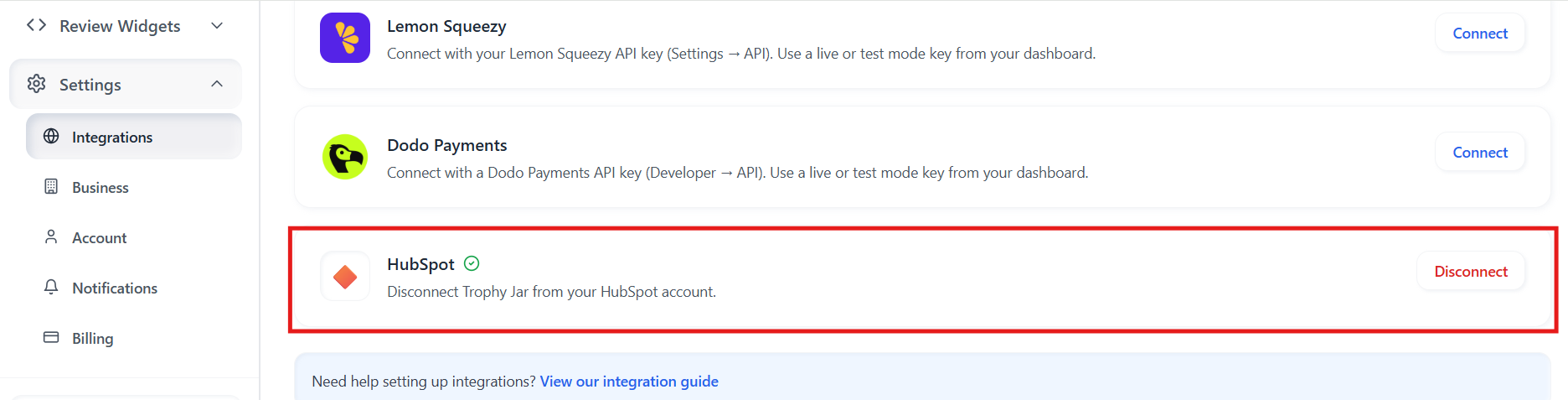1568x400 pixels.
Task: Click the HubSpot title text
Action: tap(420, 264)
